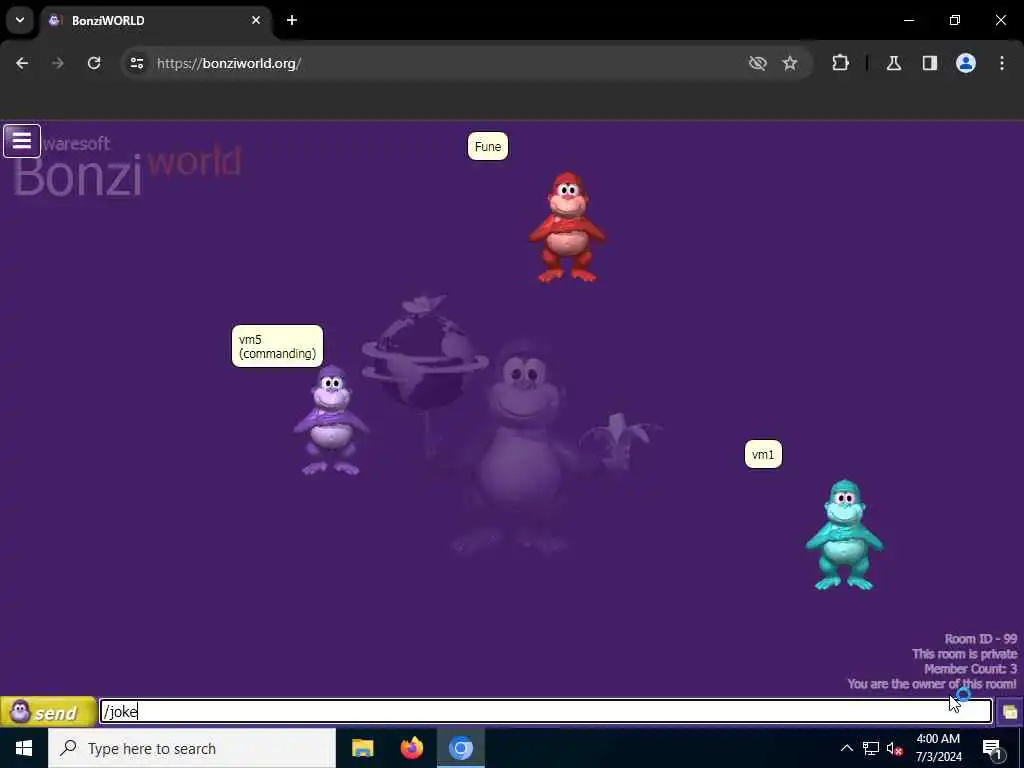
Task: Click the taskbar search box
Action: 192,748
